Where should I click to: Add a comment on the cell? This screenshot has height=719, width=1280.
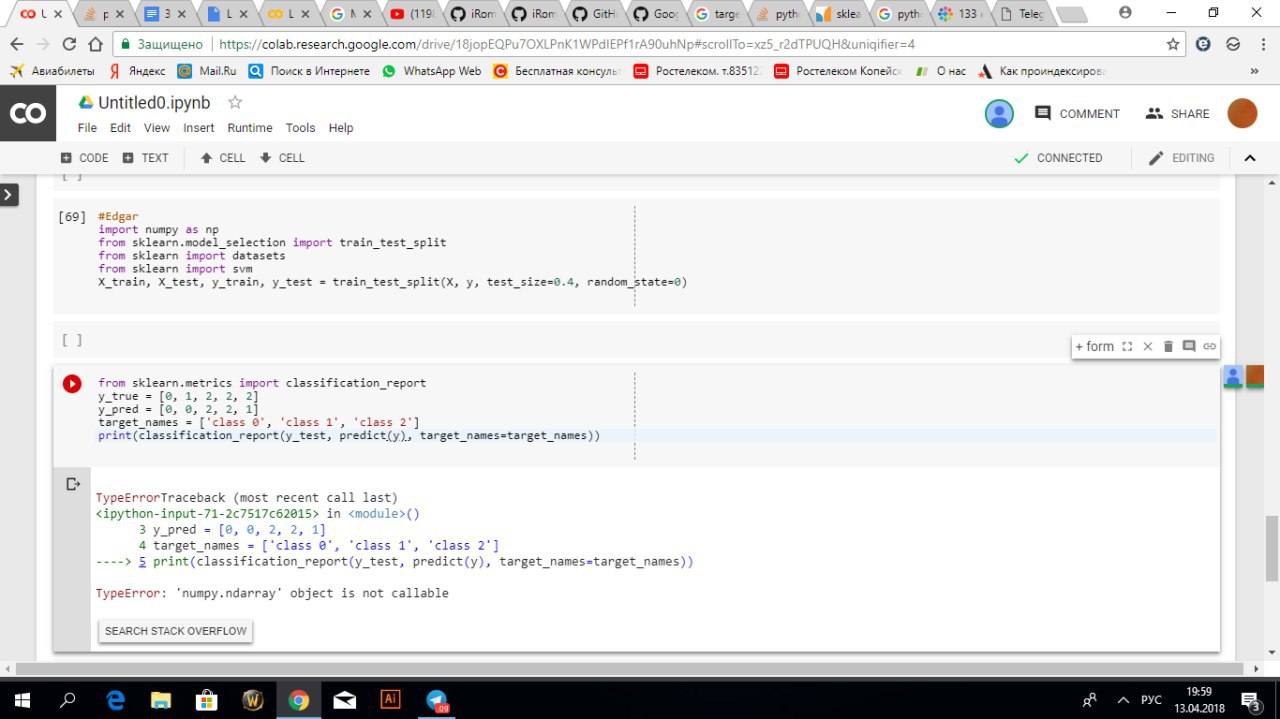coord(1189,346)
